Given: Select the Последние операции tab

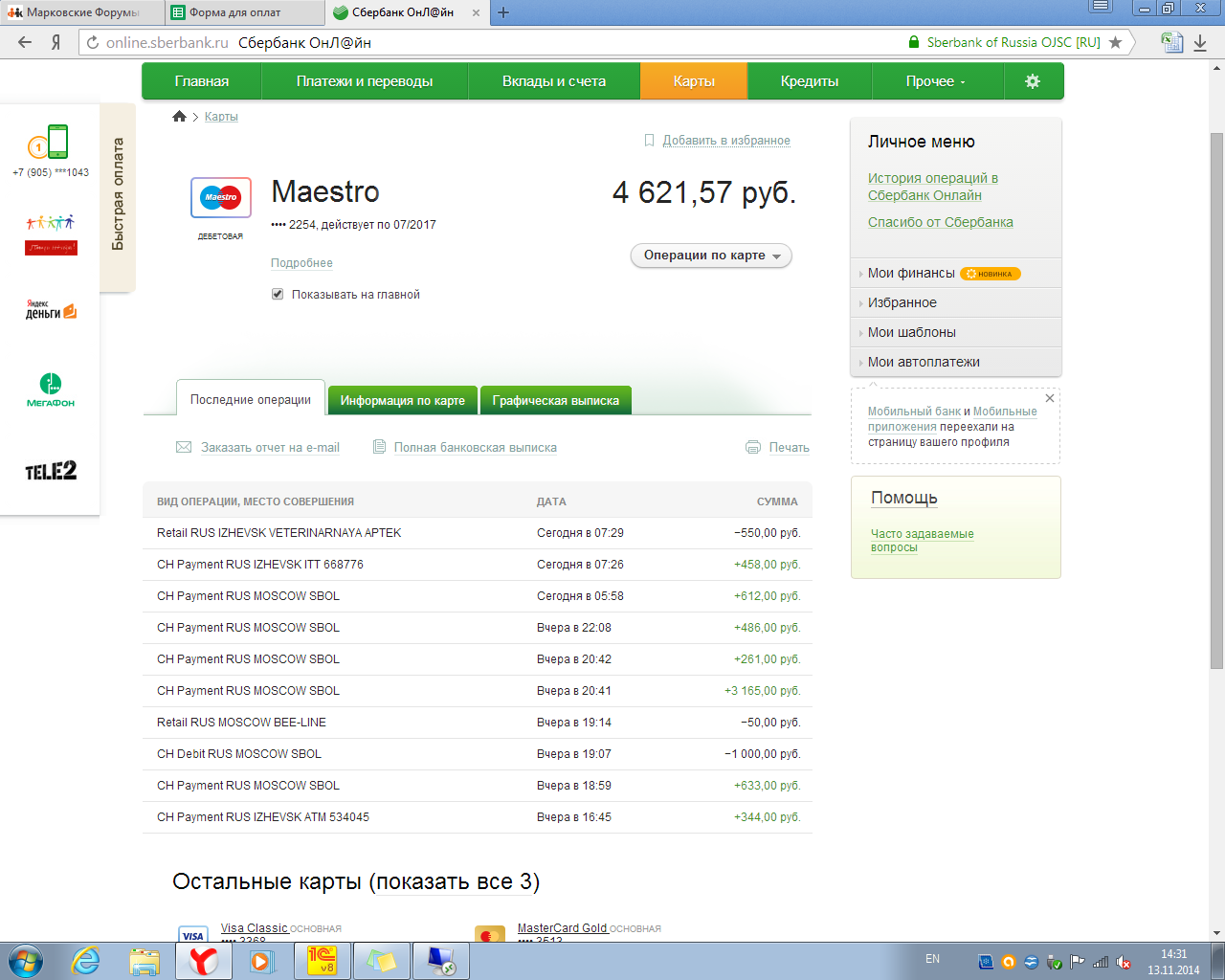Looking at the screenshot, I should click(251, 399).
